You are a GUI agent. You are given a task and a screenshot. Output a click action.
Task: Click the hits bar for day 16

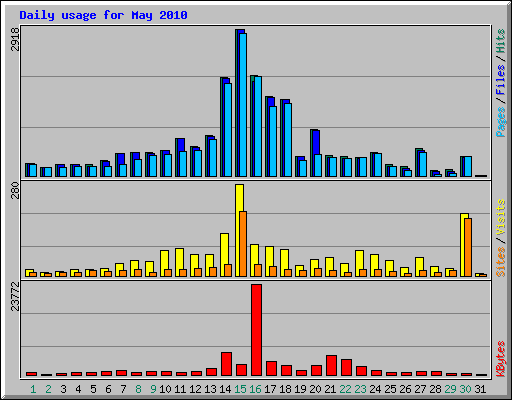tap(252, 126)
